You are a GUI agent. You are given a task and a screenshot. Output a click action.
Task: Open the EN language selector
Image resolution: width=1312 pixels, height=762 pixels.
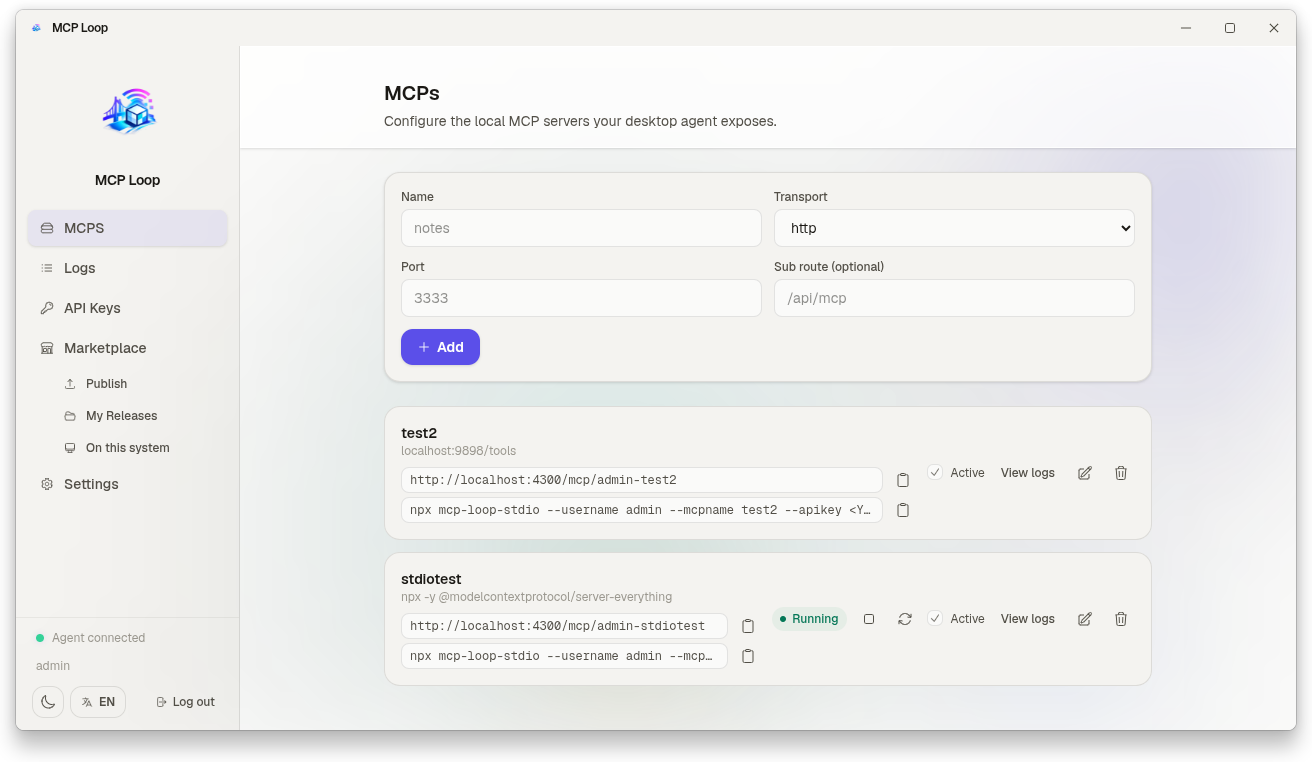98,702
